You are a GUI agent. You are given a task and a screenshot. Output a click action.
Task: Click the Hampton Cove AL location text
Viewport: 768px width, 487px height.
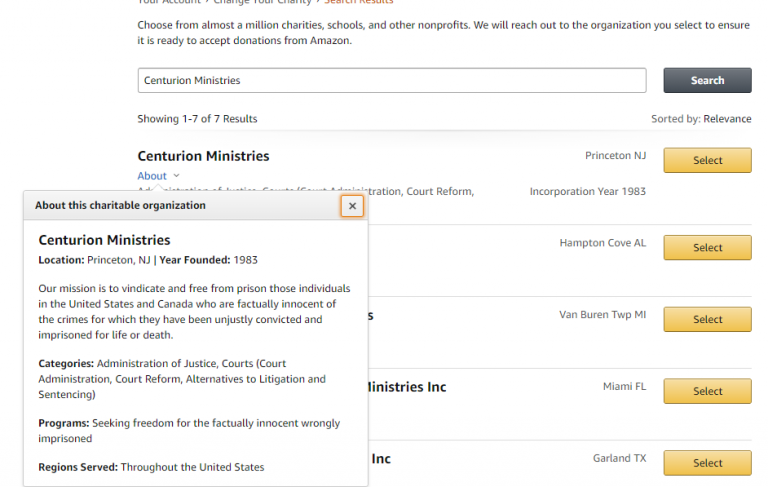(602, 243)
